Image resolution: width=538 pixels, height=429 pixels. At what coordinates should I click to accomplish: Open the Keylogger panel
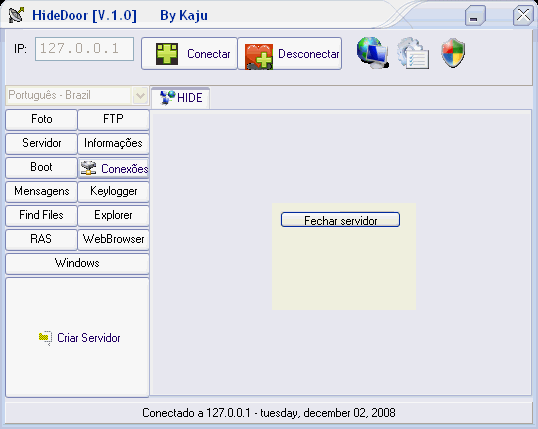click(x=114, y=191)
